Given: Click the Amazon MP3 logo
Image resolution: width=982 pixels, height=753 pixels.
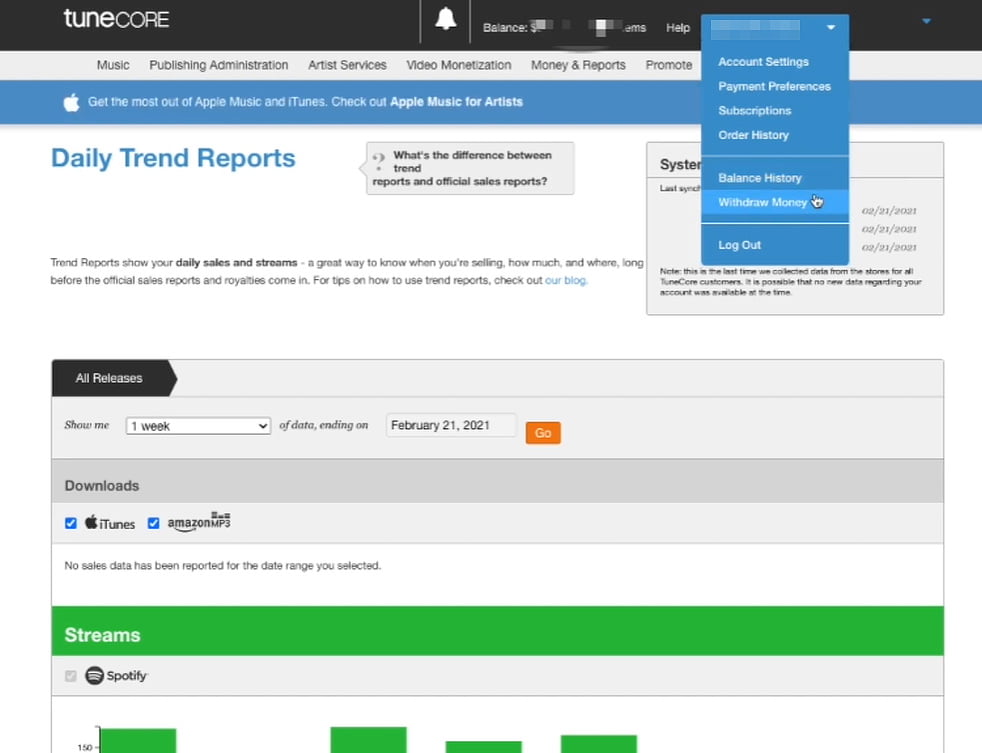Looking at the screenshot, I should (x=198, y=523).
